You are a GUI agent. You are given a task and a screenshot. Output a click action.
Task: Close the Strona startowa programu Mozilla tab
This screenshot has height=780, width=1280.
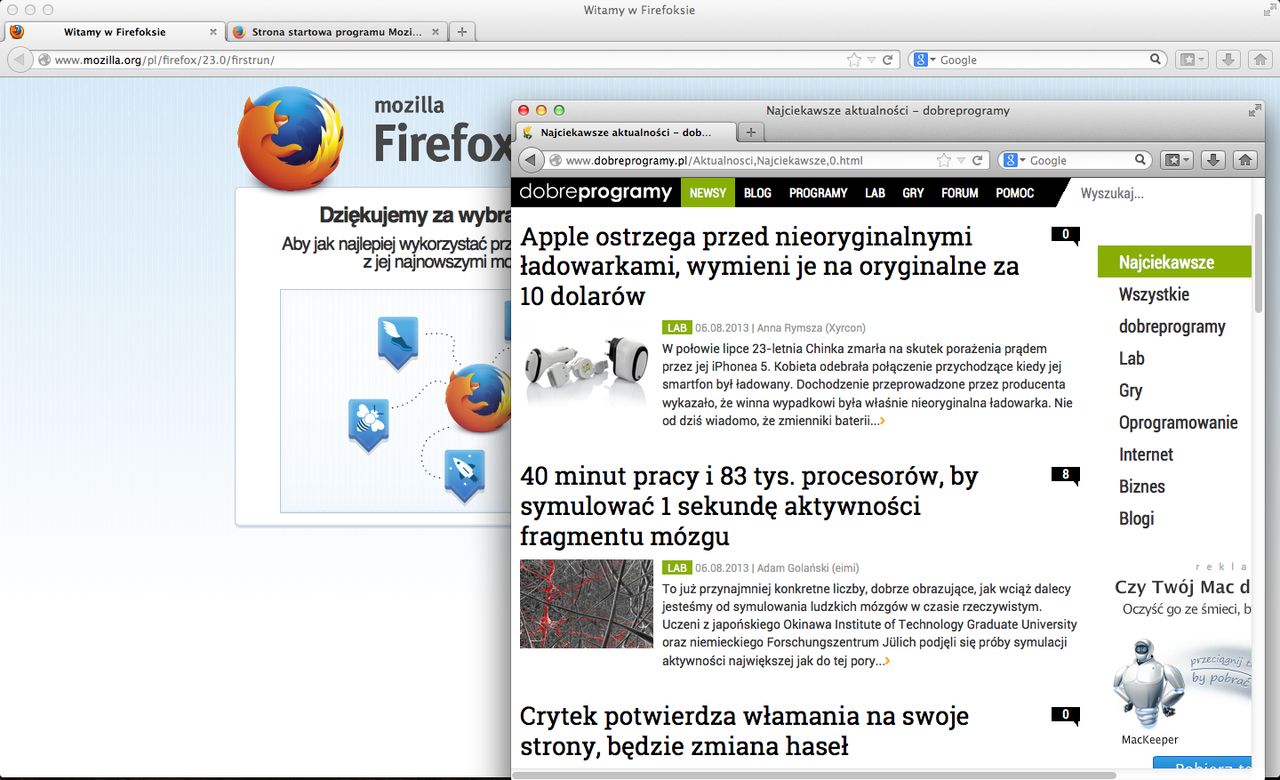436,32
